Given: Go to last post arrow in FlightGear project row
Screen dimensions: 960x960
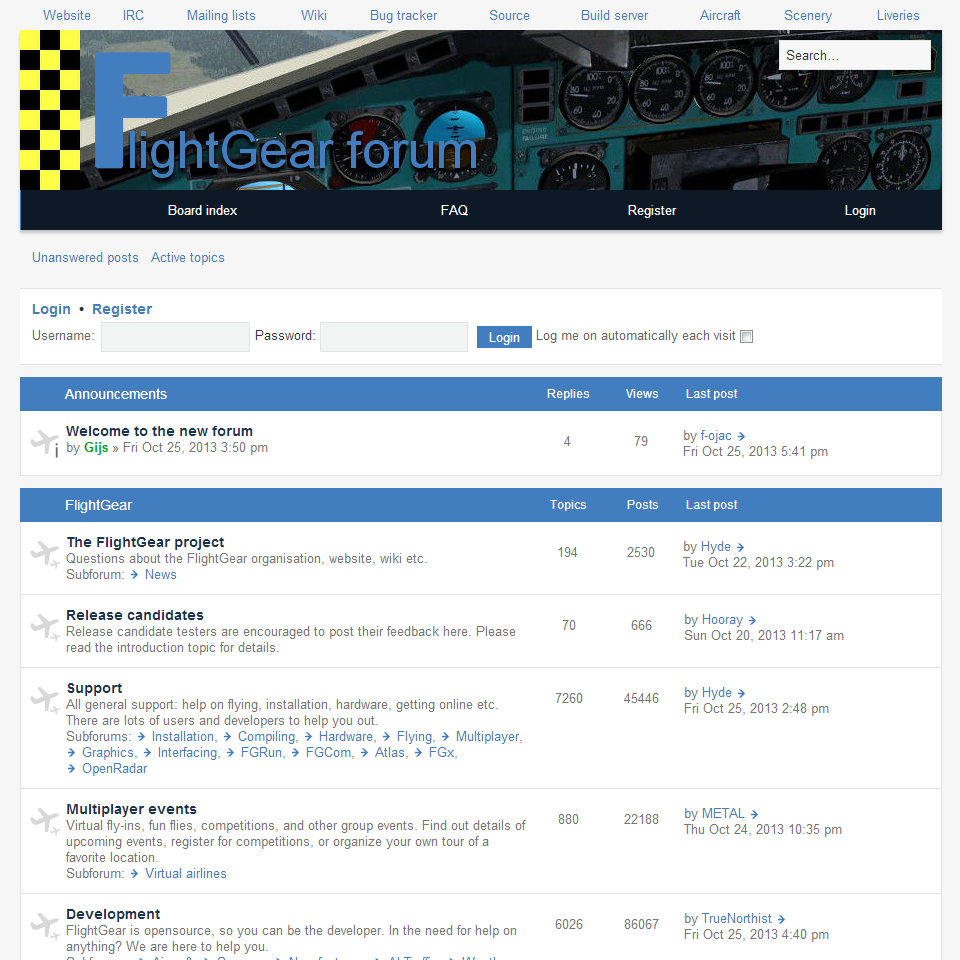Looking at the screenshot, I should tap(740, 547).
